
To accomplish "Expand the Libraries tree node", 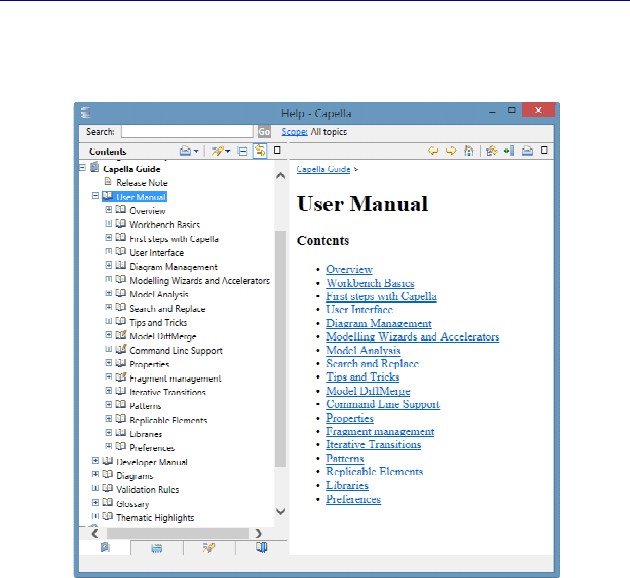I will click(108, 433).
